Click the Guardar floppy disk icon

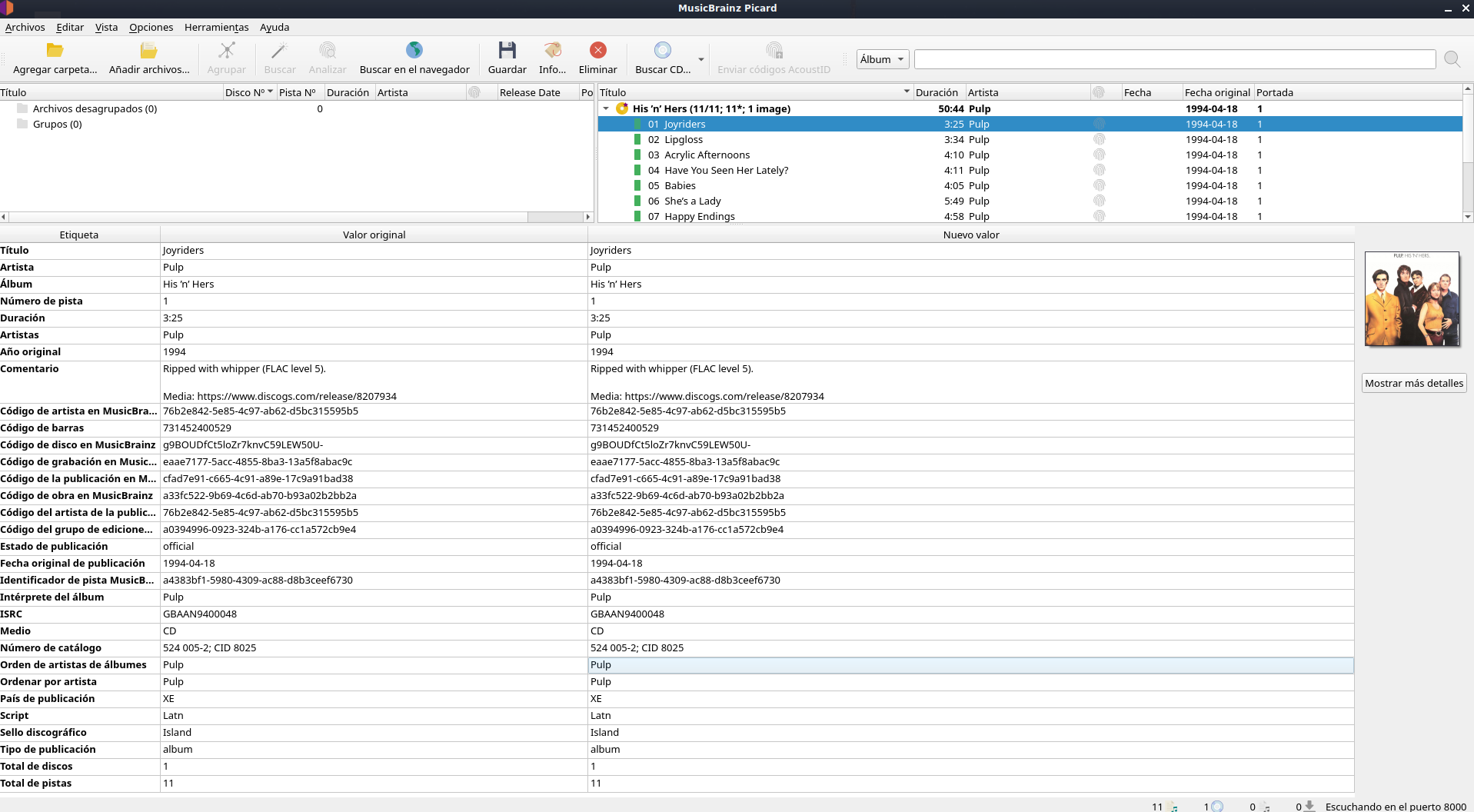507,51
